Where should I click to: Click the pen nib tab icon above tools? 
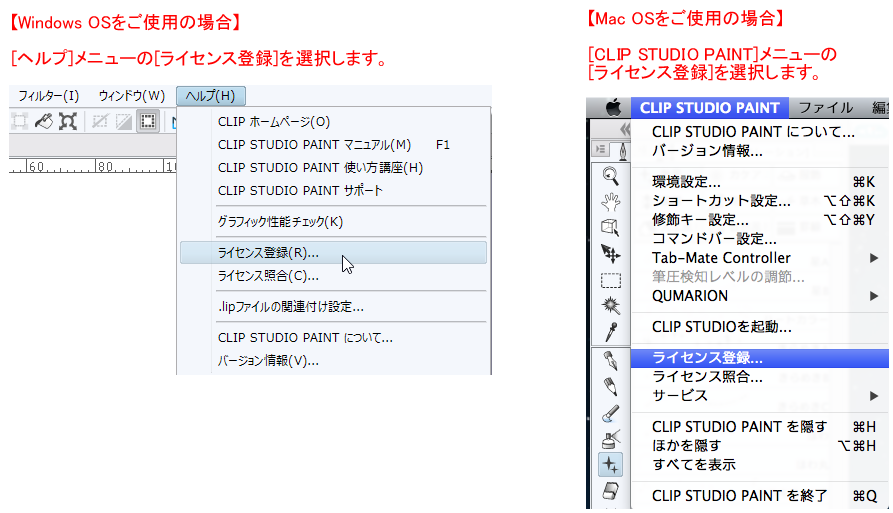coord(623,151)
